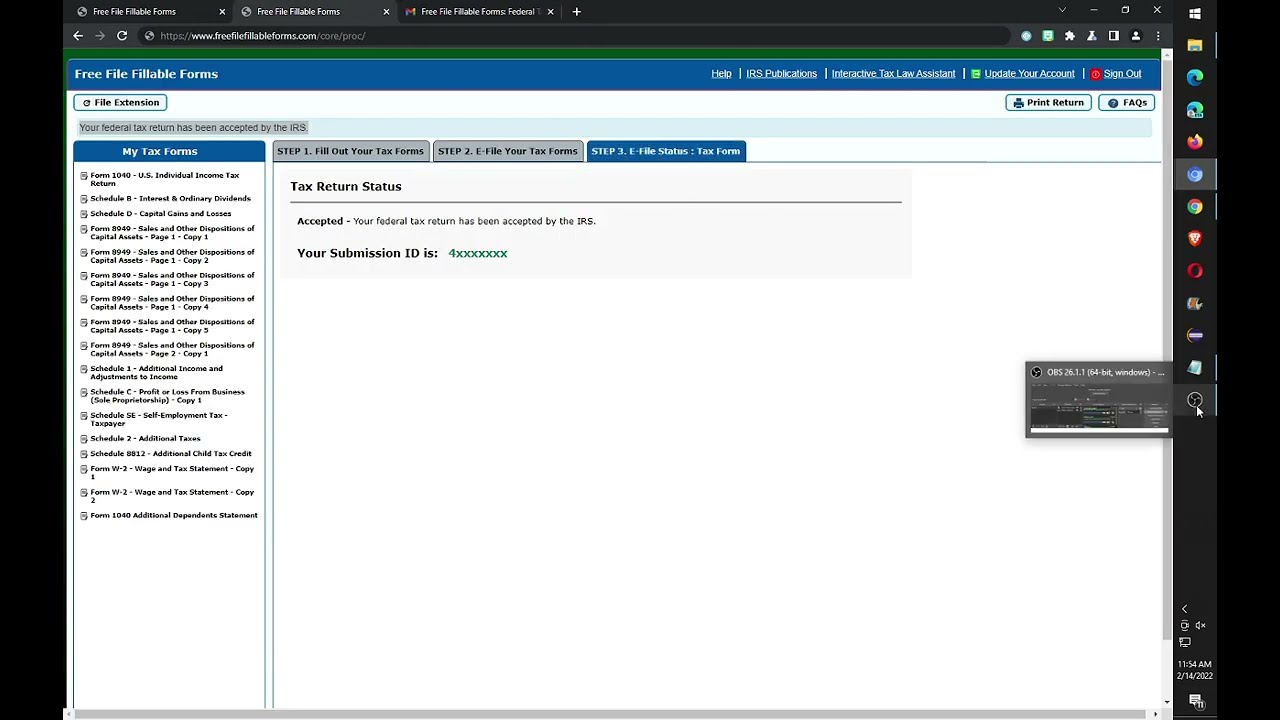Click form icon for Form 8949 Page 1 Copy 4
Image resolution: width=1280 pixels, height=720 pixels.
click(84, 299)
